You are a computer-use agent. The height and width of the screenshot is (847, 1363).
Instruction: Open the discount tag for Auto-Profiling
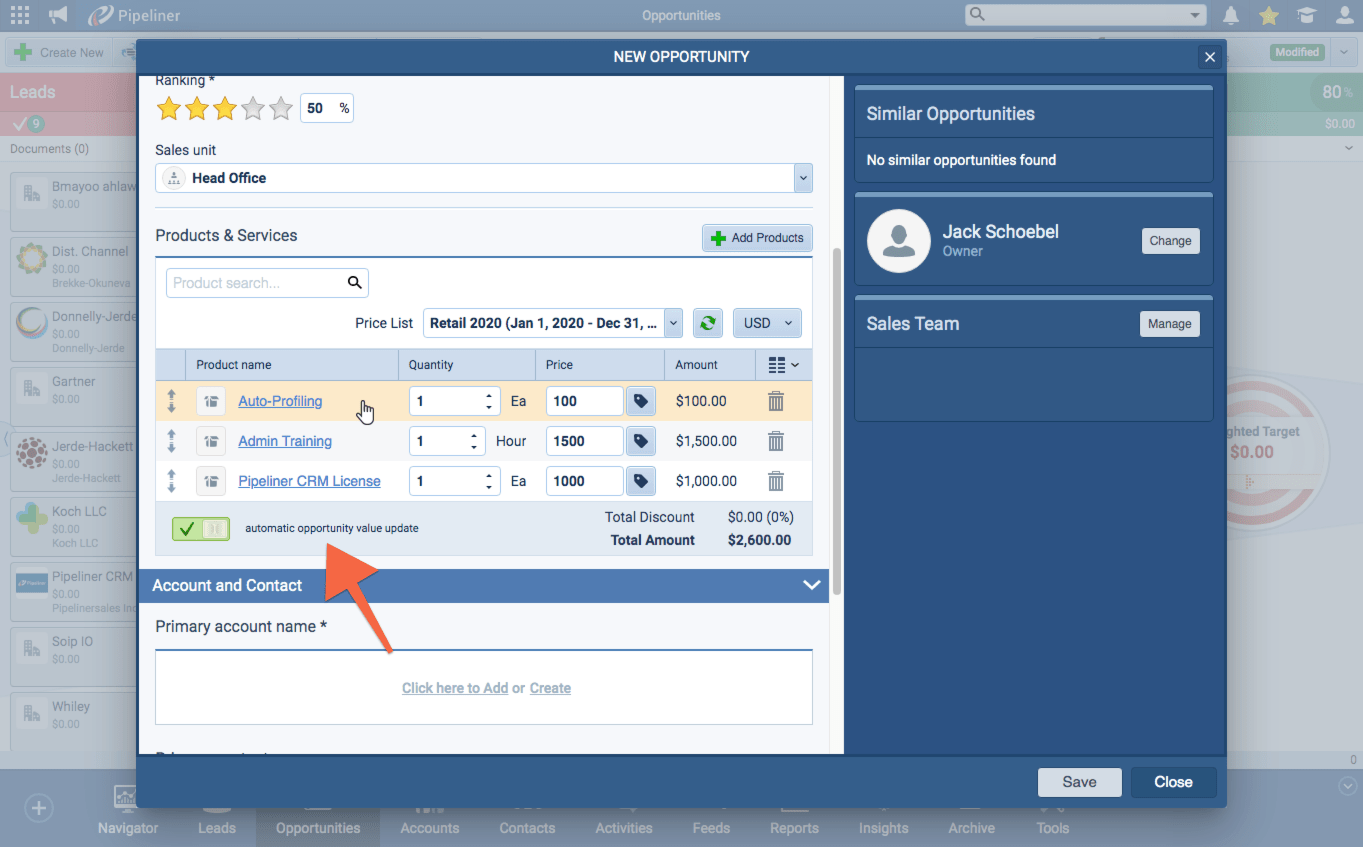pyautogui.click(x=640, y=400)
